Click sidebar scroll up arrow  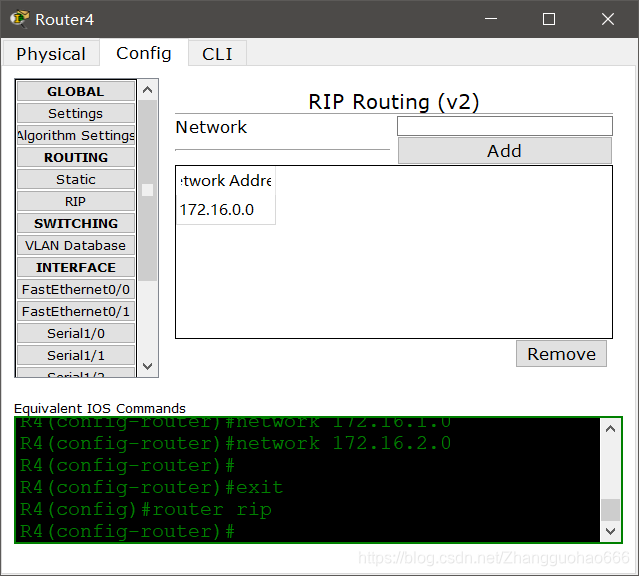[148, 90]
